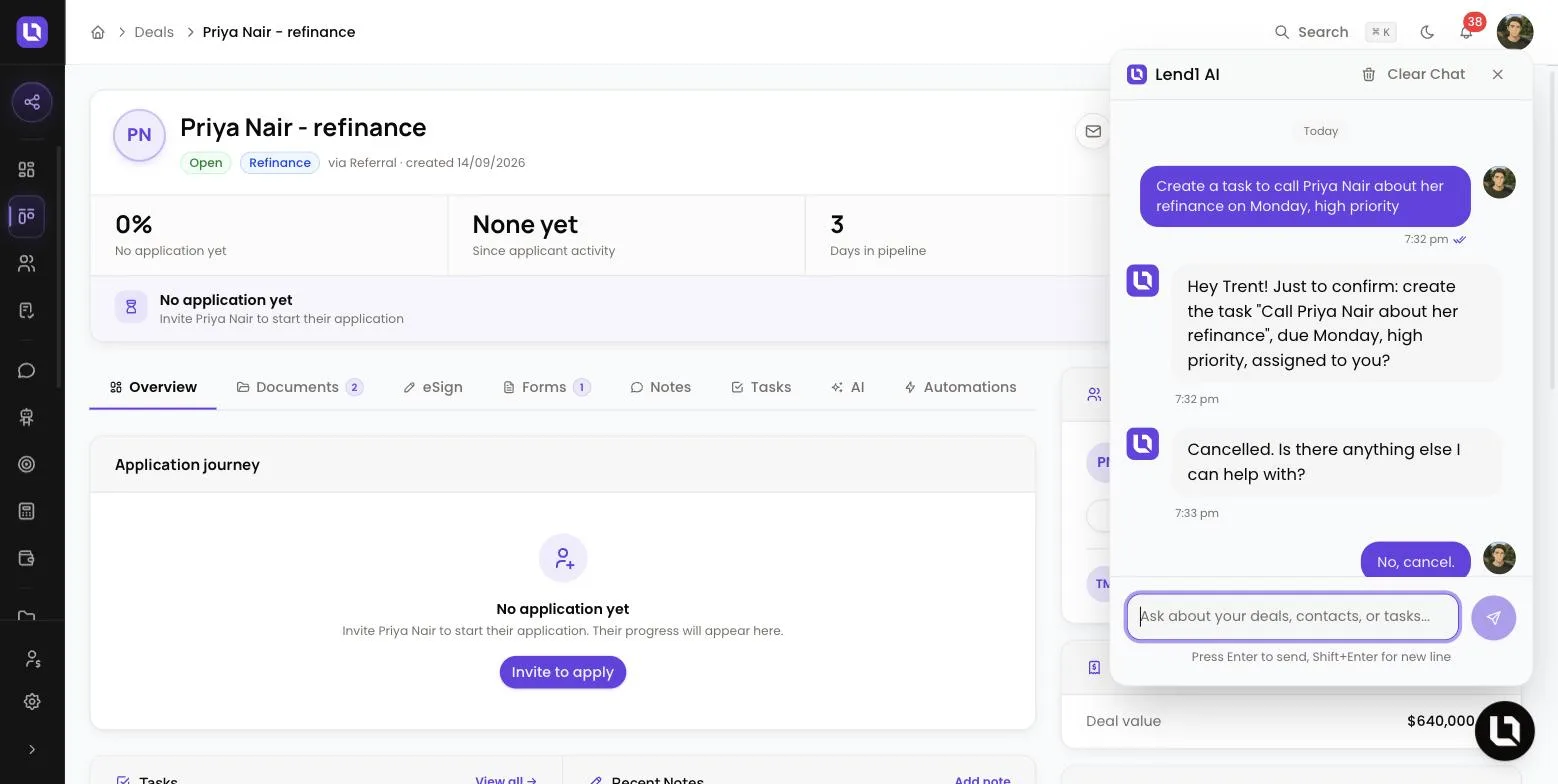Open the Notes tab

pyautogui.click(x=660, y=387)
